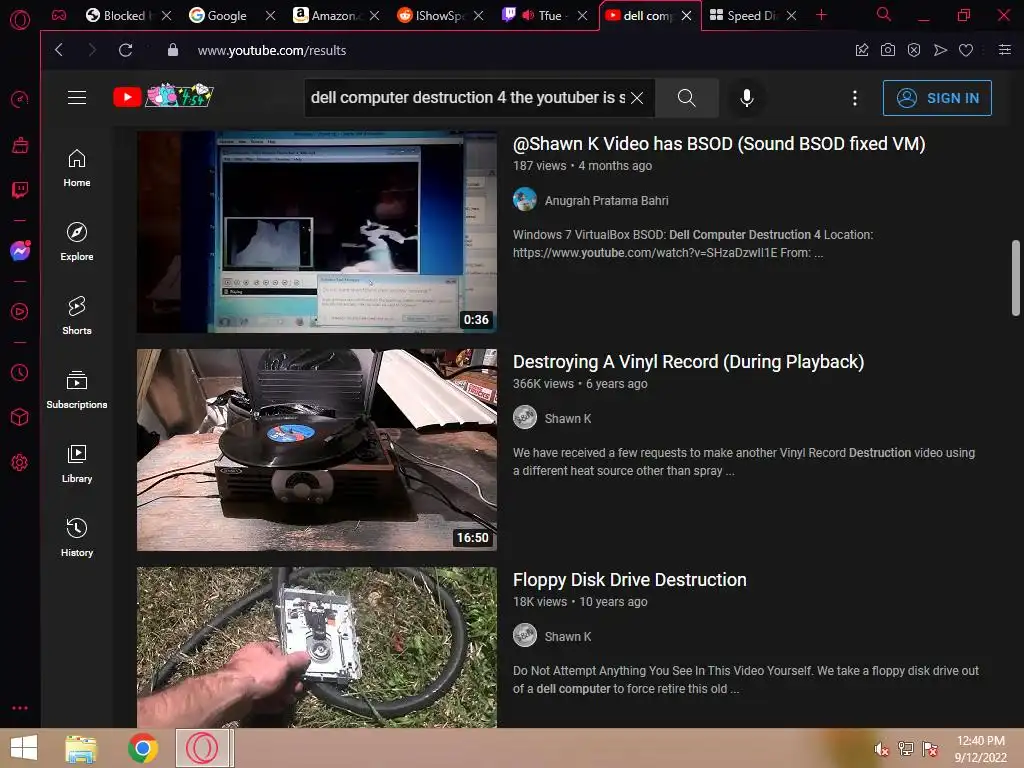Click the page vertical scrollbar
Screen dimensions: 1024x768
[x=1016, y=278]
